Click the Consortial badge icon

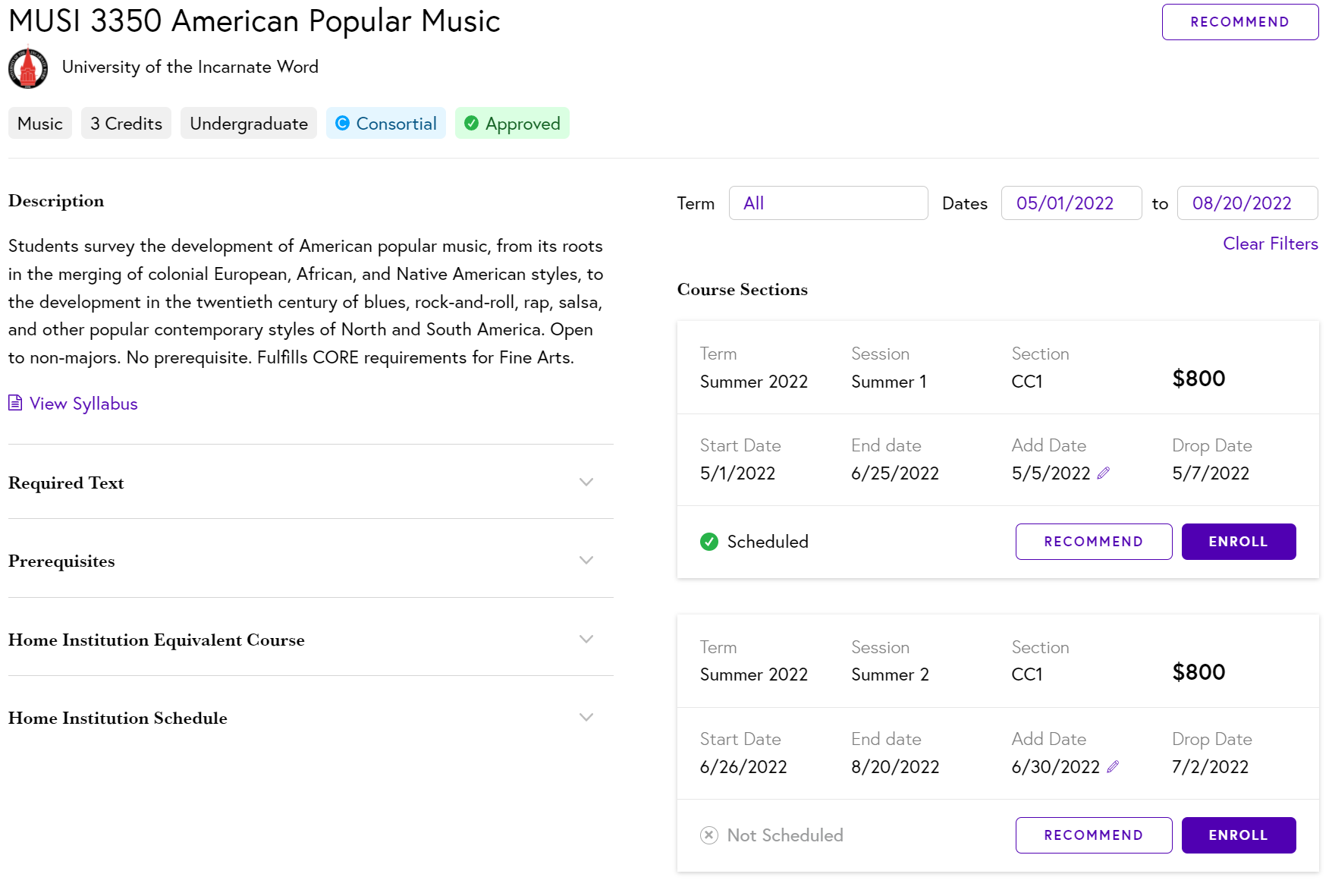coord(342,123)
